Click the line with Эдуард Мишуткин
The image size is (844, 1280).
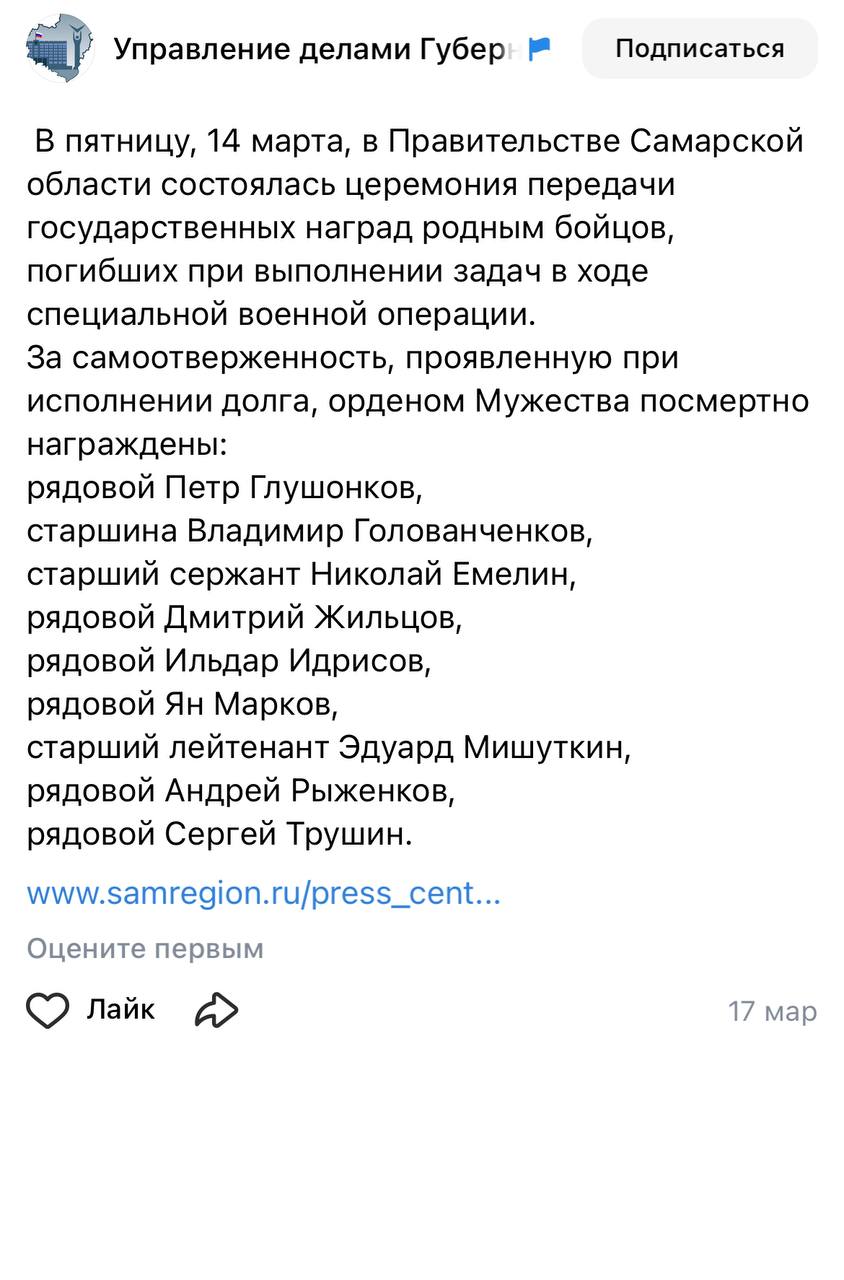(x=329, y=747)
